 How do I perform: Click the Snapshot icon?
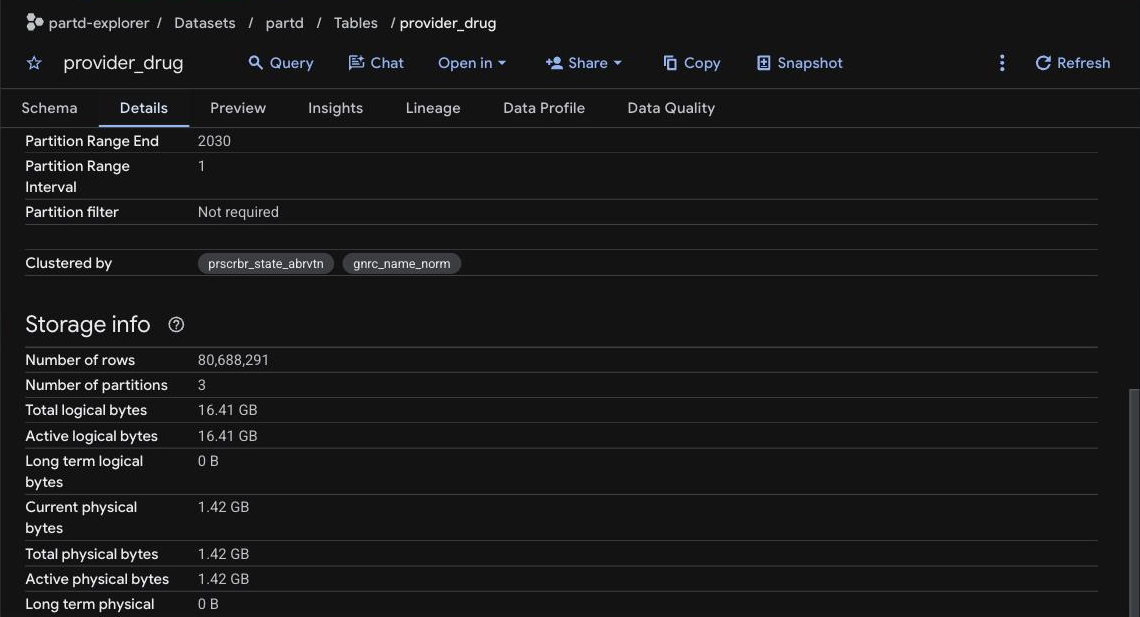pos(763,63)
